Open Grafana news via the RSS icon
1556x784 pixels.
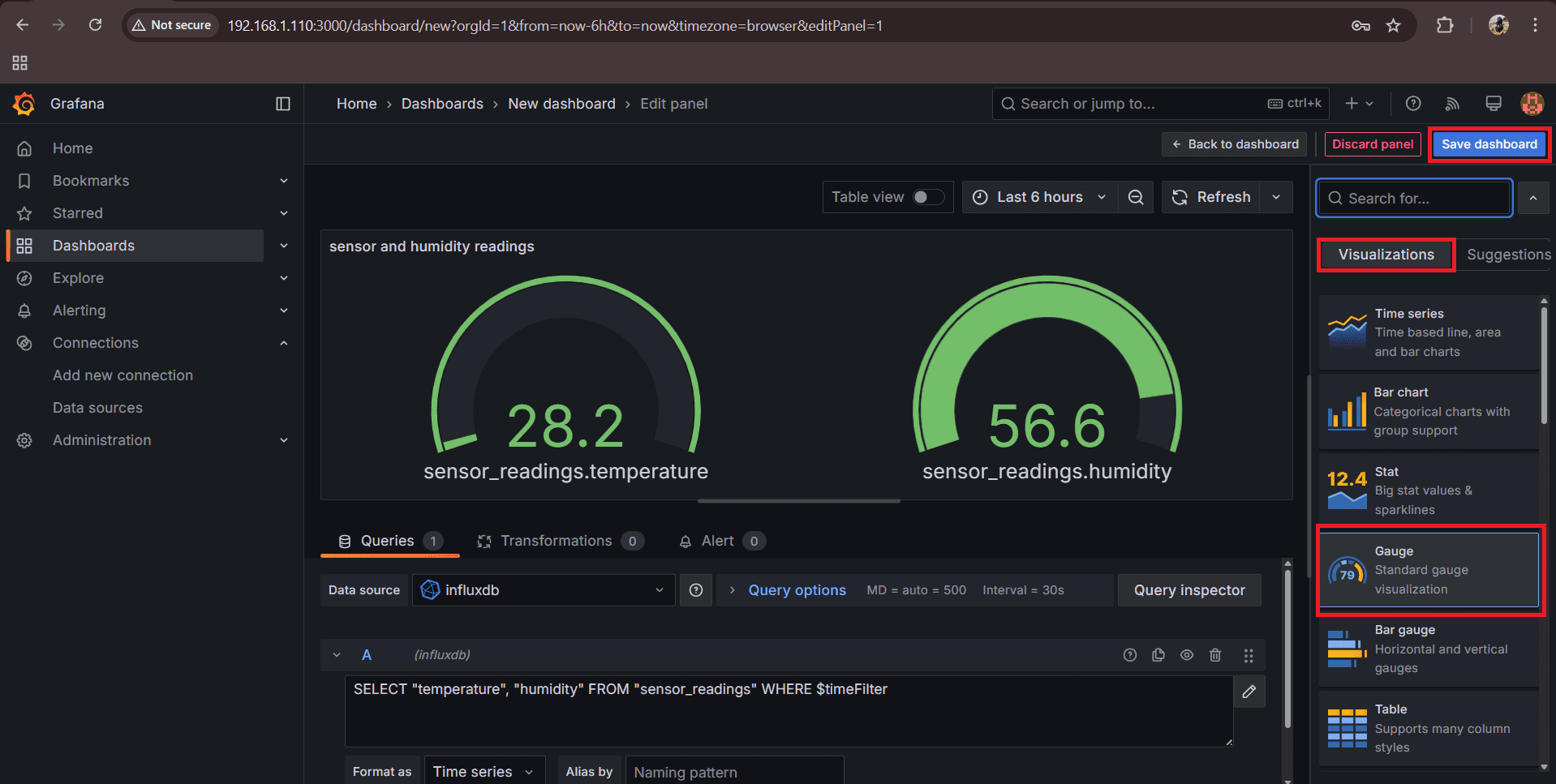1451,103
